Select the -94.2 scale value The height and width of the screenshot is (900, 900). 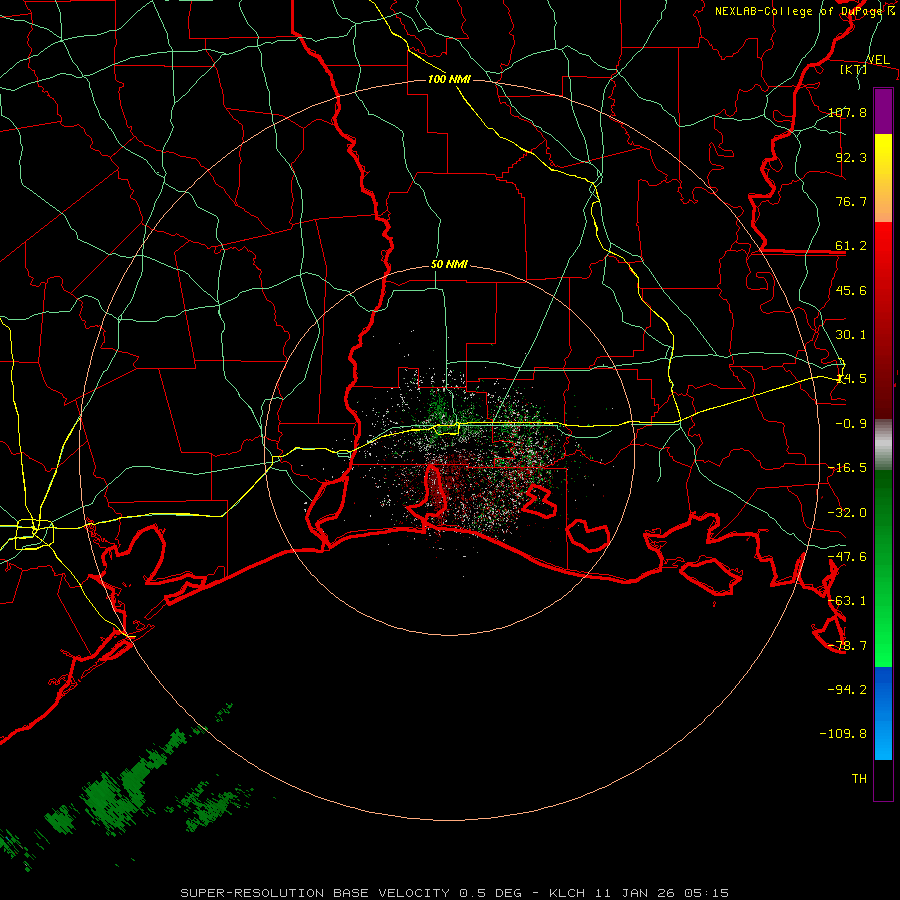(848, 689)
